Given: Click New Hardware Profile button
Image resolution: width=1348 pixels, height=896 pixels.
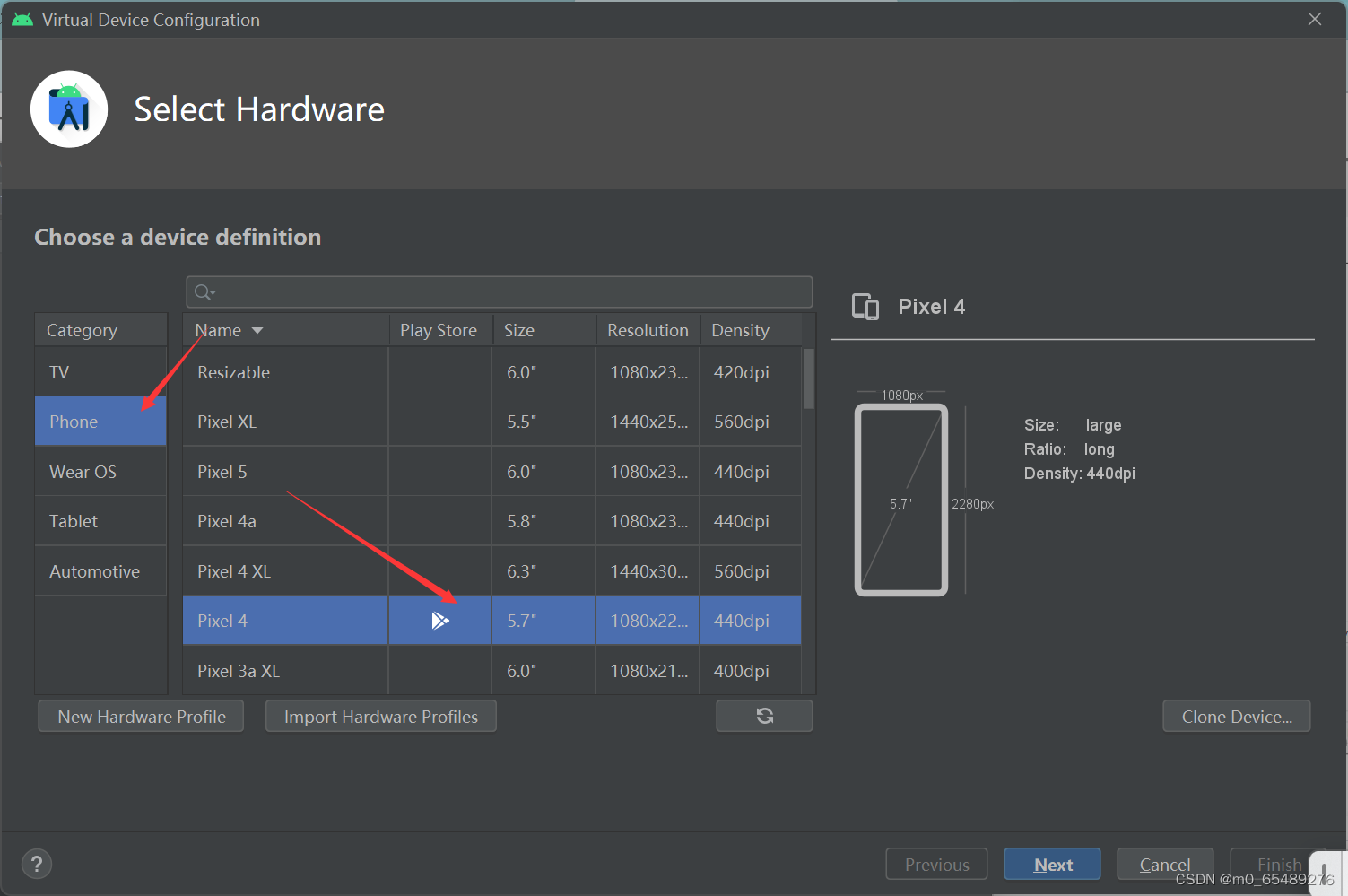Looking at the screenshot, I should pyautogui.click(x=141, y=717).
